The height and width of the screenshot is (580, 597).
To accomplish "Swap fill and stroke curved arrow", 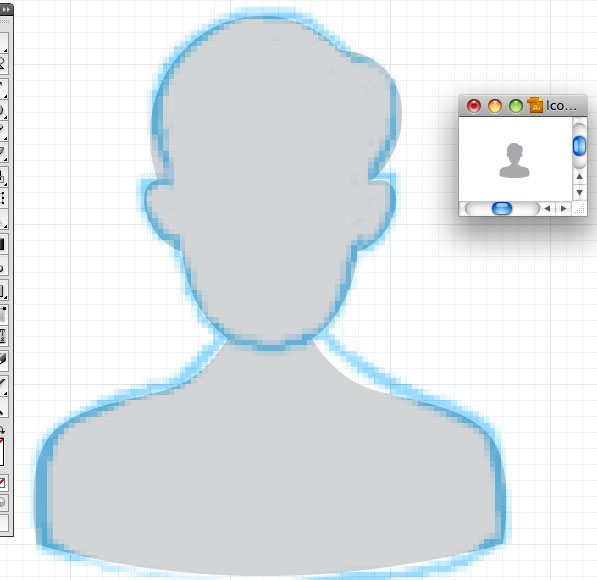I will [2, 430].
